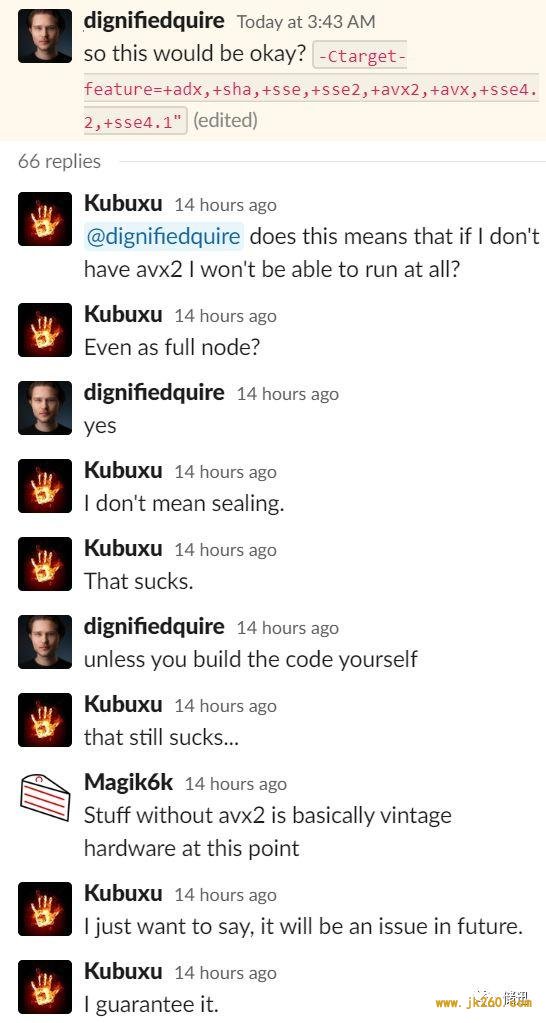
Task: Click the -Ctarget-feature inline code snippet
Action: click(311, 88)
